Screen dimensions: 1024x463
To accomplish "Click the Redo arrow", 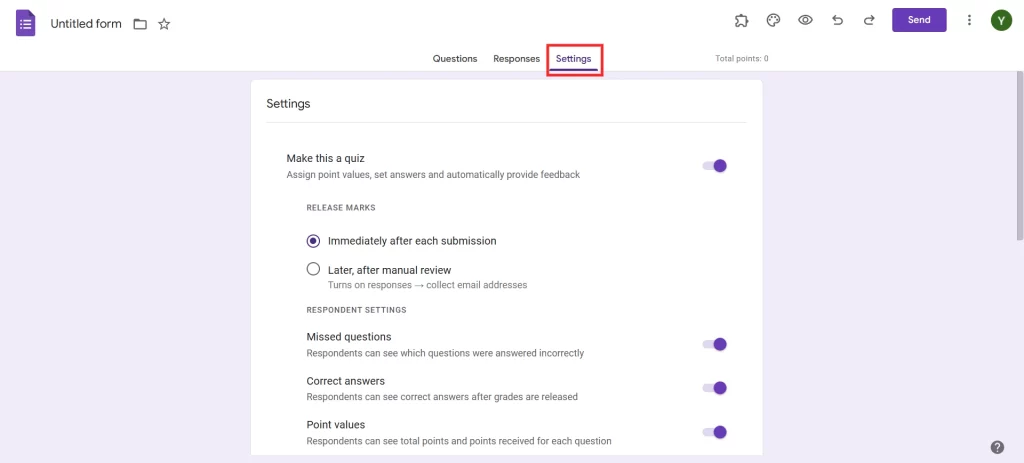I will tap(869, 20).
